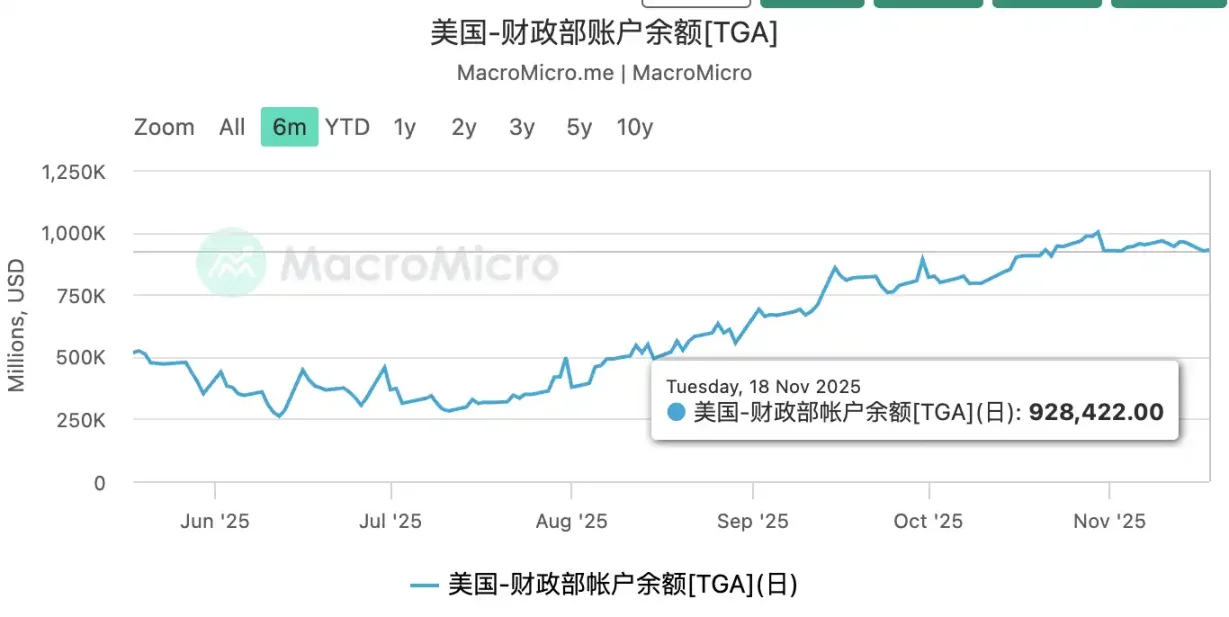Screen dimensions: 1229x617
Task: Click the chart title 美国-财政部账户余额[TGA]
Action: point(604,32)
